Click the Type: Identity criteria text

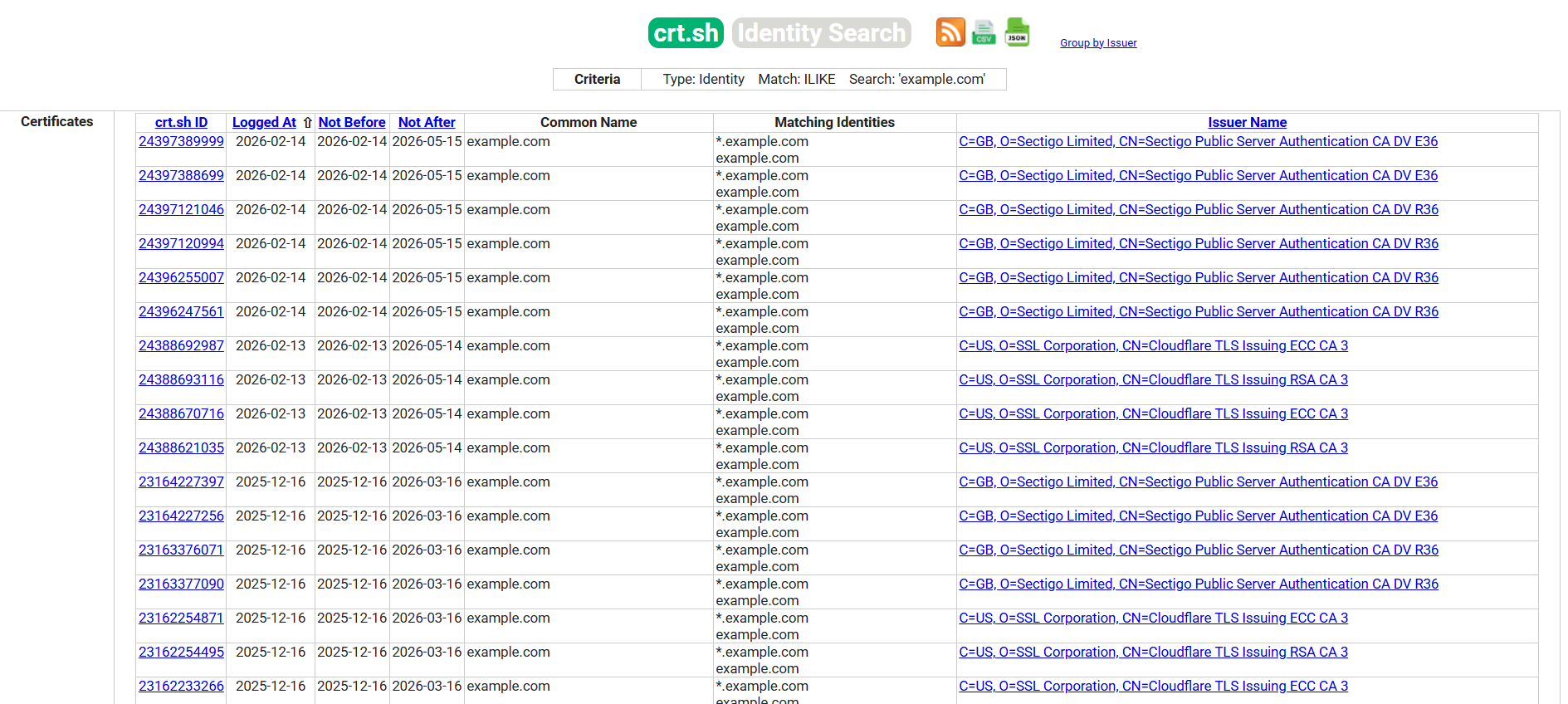pyautogui.click(x=703, y=79)
